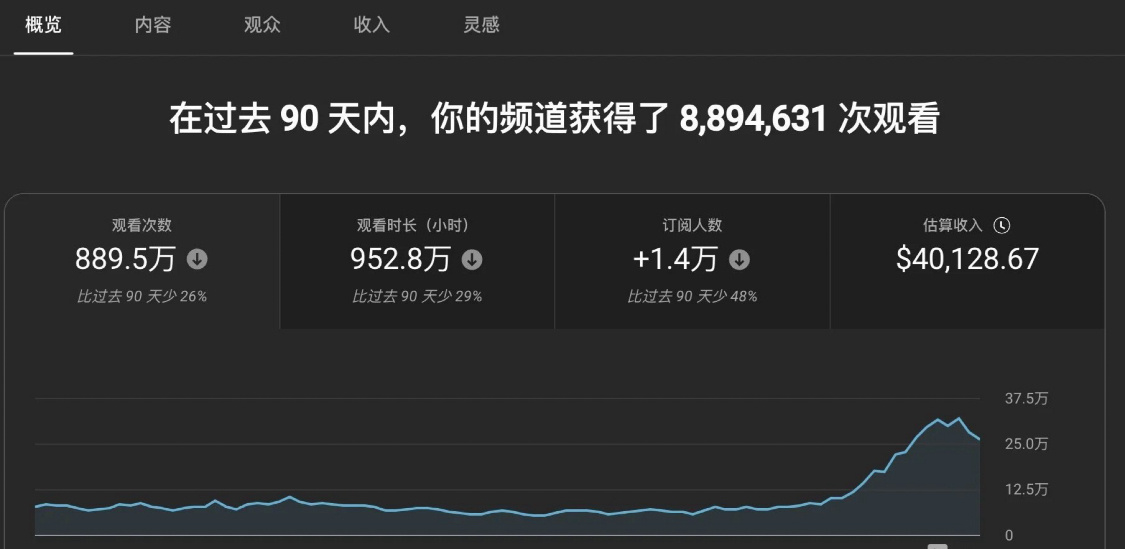The image size is (1125, 549).
Task: Click the peak of the views line chart
Action: (x=957, y=418)
